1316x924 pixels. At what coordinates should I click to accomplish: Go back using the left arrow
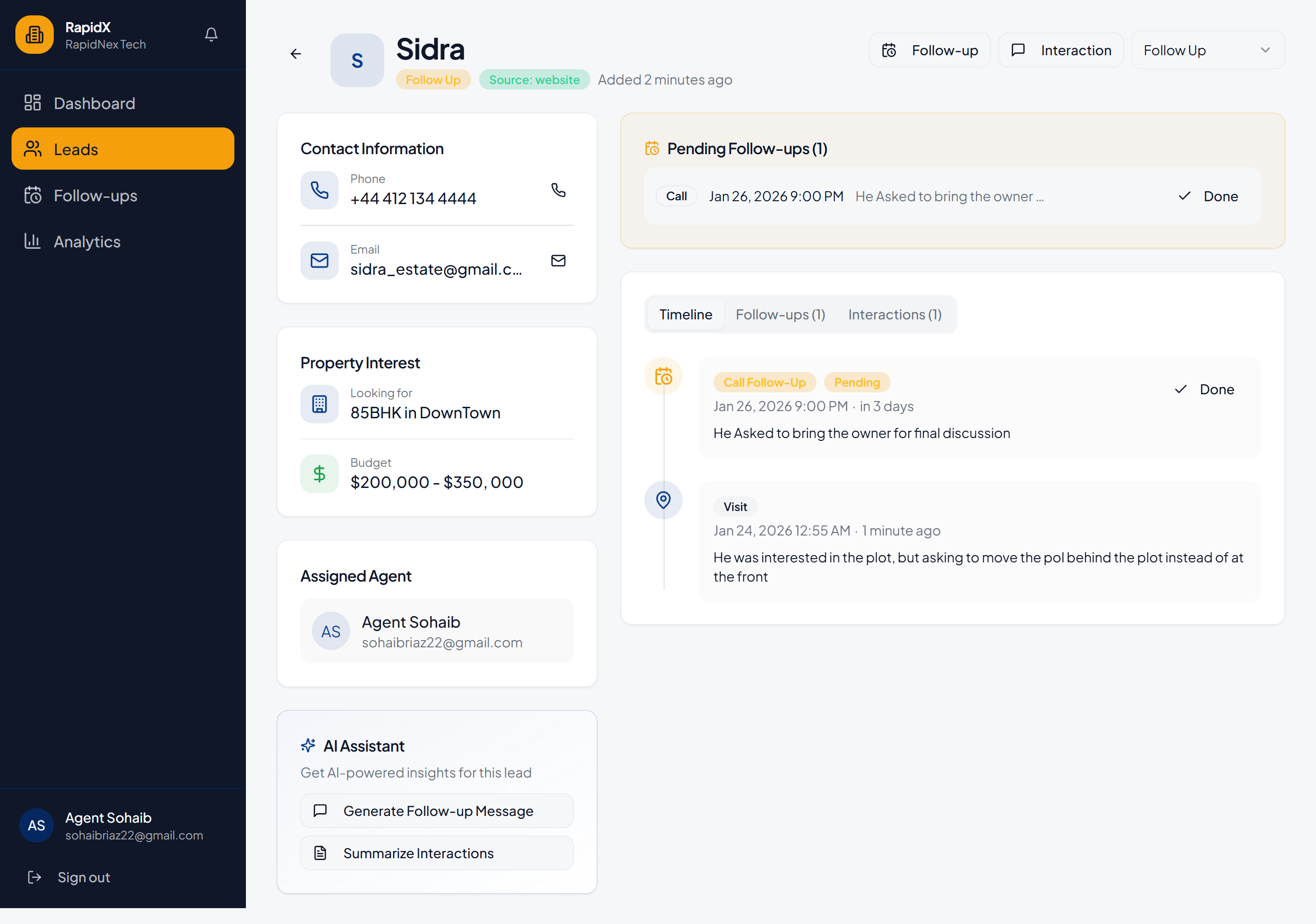pos(296,54)
